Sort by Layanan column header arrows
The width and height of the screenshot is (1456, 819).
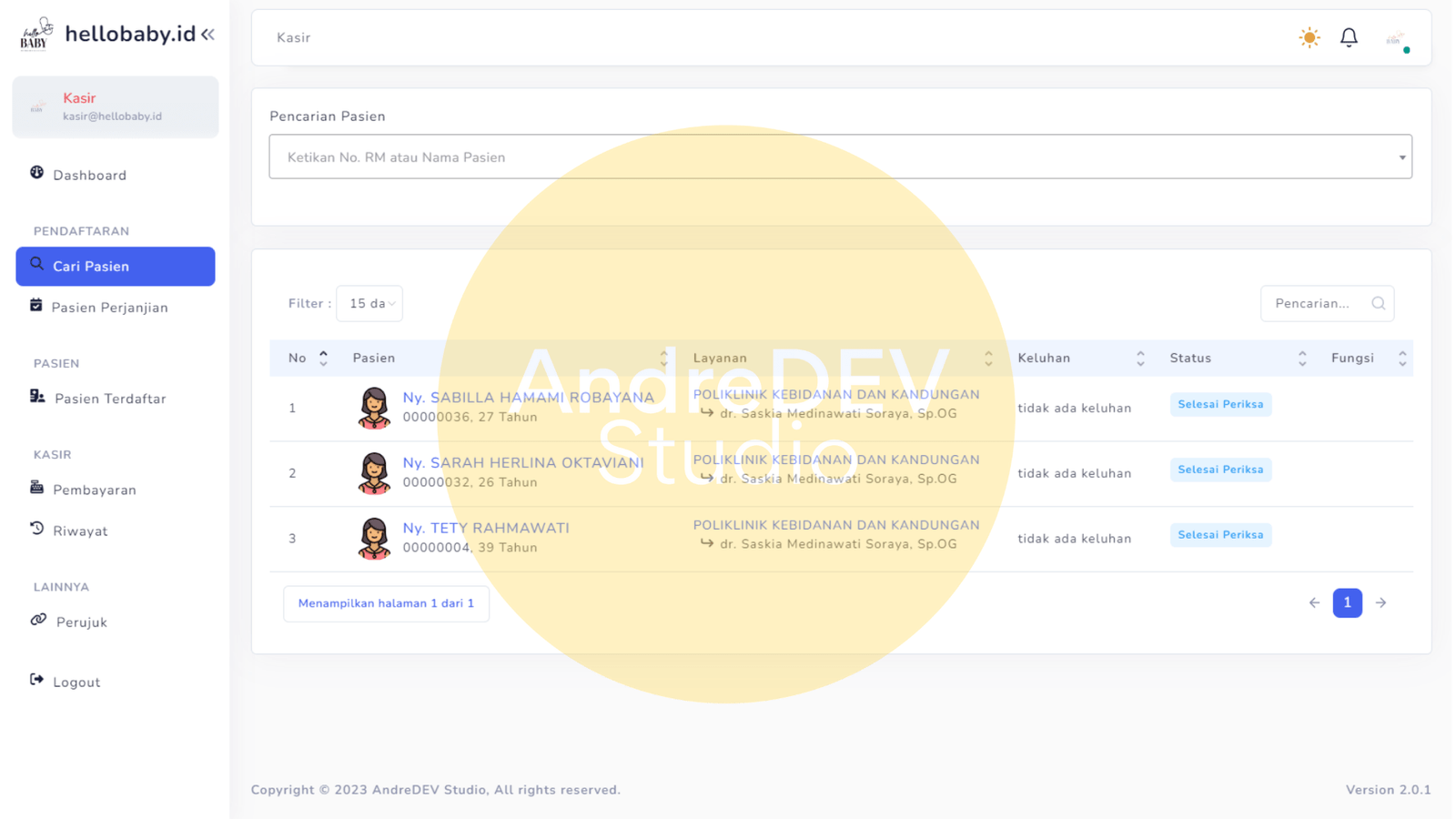[988, 359]
